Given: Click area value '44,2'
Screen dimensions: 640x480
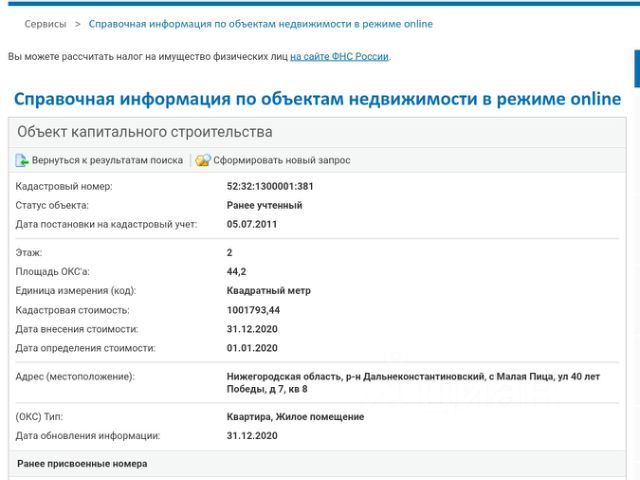Looking at the screenshot, I should pos(236,272).
